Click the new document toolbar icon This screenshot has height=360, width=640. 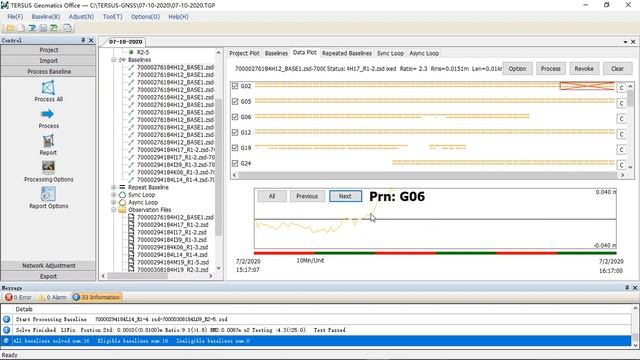pos(21,28)
